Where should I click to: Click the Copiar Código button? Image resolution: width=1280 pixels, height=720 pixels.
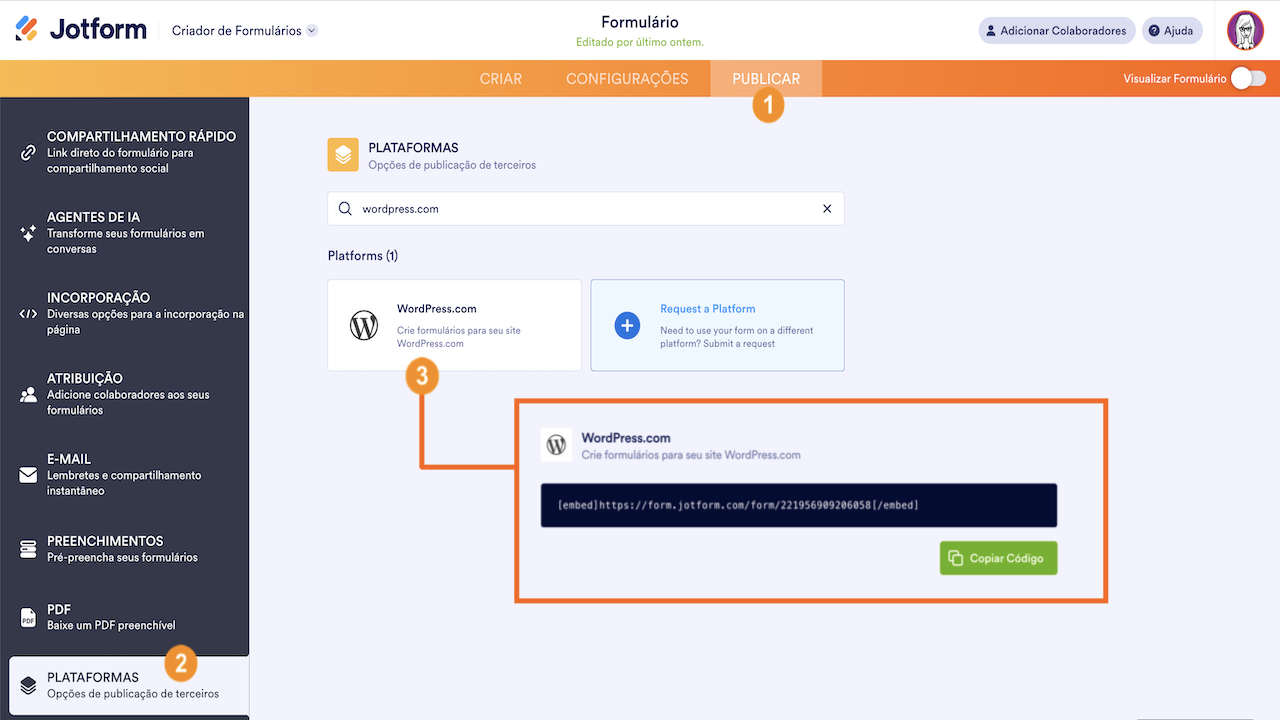998,558
